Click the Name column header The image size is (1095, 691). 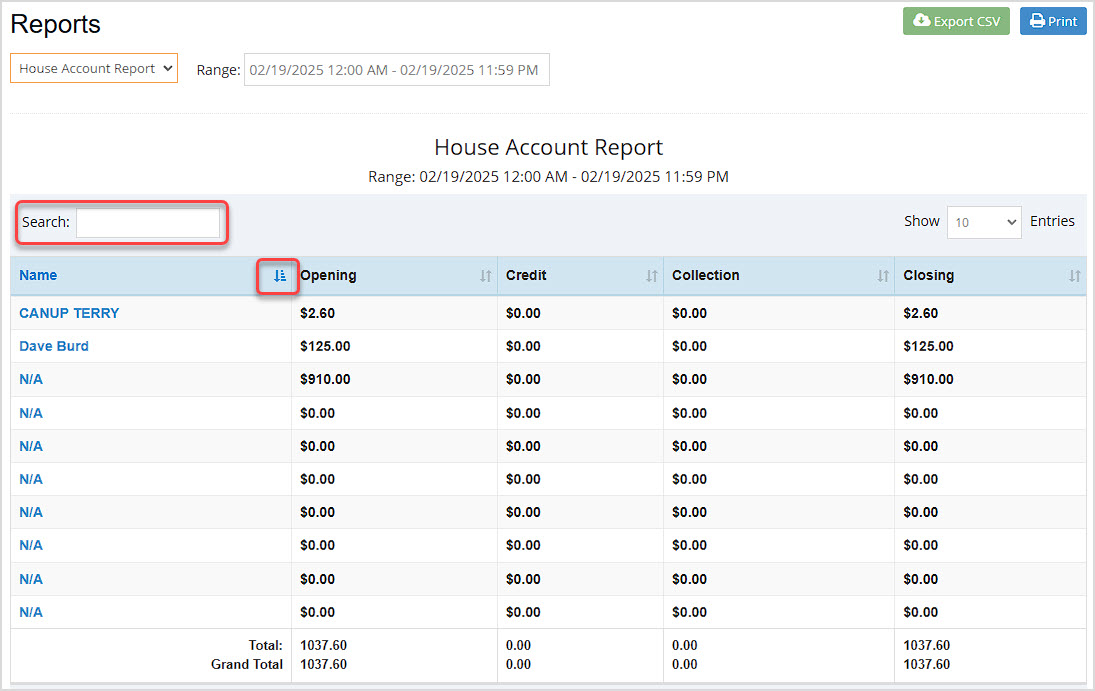coord(38,275)
